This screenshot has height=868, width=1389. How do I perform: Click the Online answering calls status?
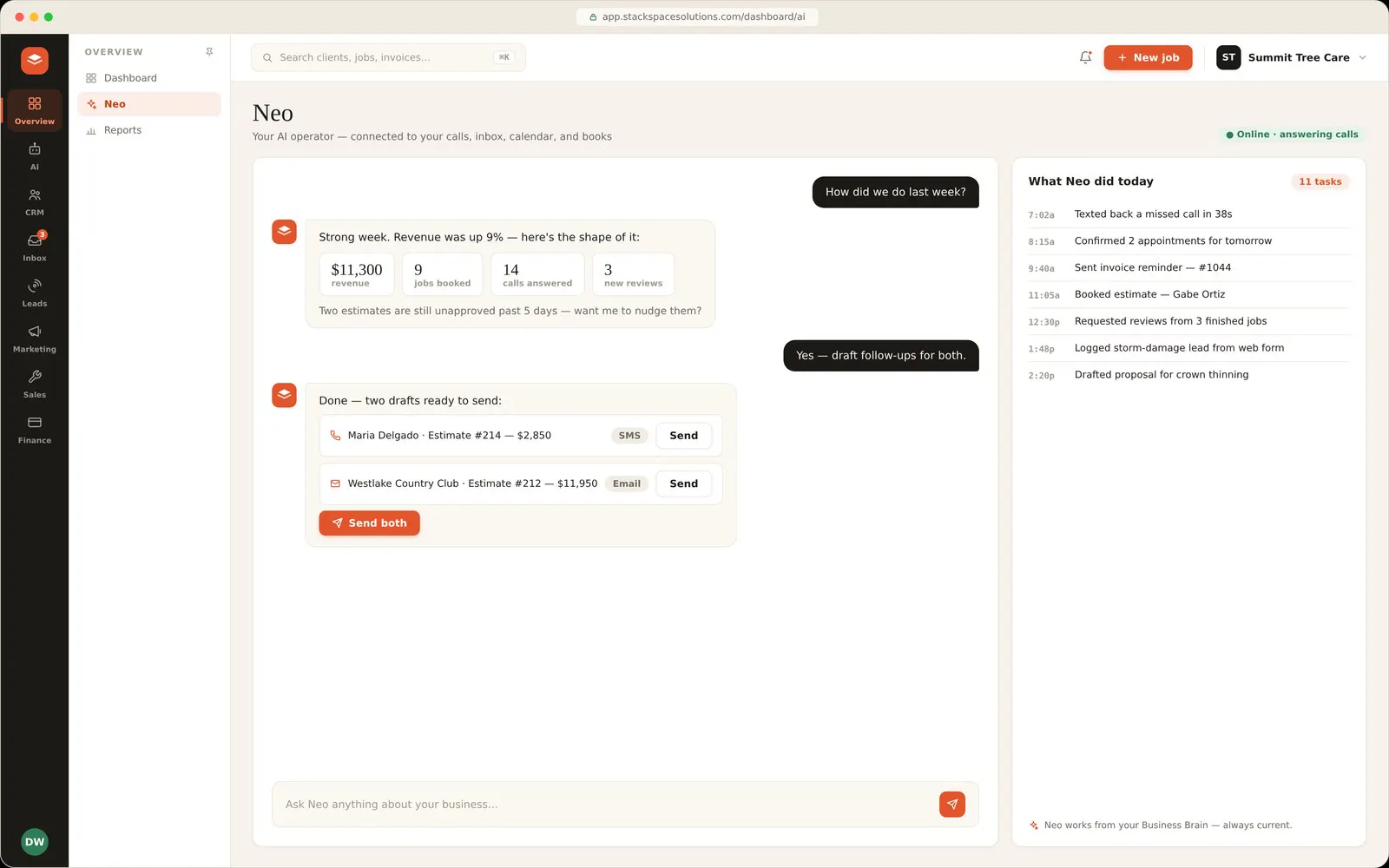click(x=1292, y=135)
